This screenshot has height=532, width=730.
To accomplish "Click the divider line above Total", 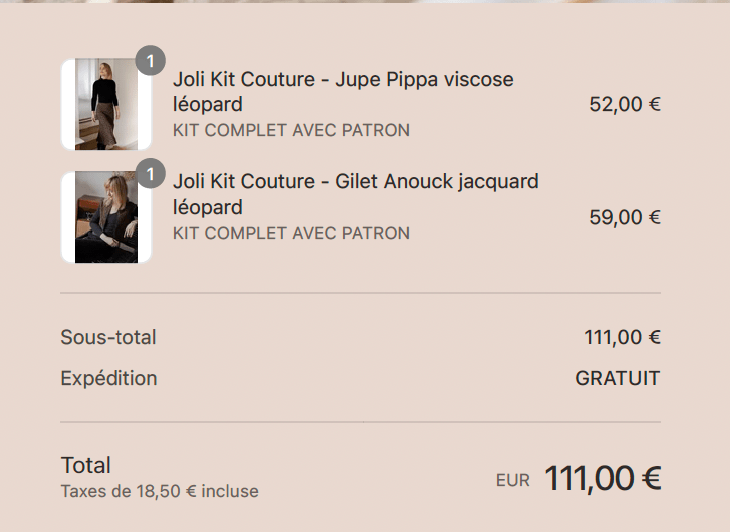I will [360, 422].
